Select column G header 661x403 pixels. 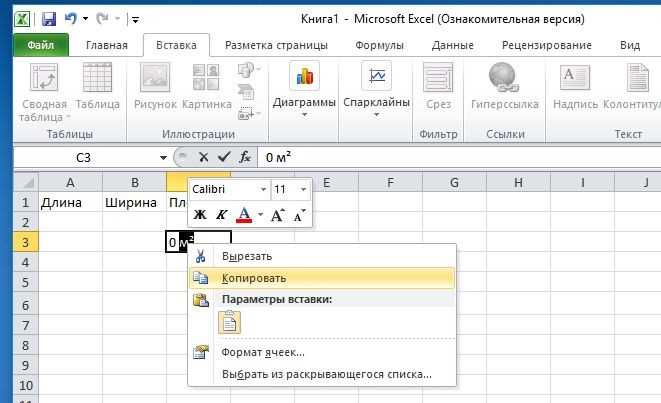click(x=454, y=183)
